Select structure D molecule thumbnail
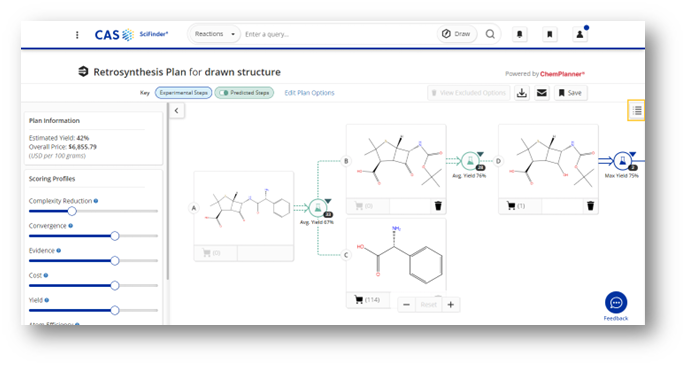The height and width of the screenshot is (367, 687). pos(548,161)
